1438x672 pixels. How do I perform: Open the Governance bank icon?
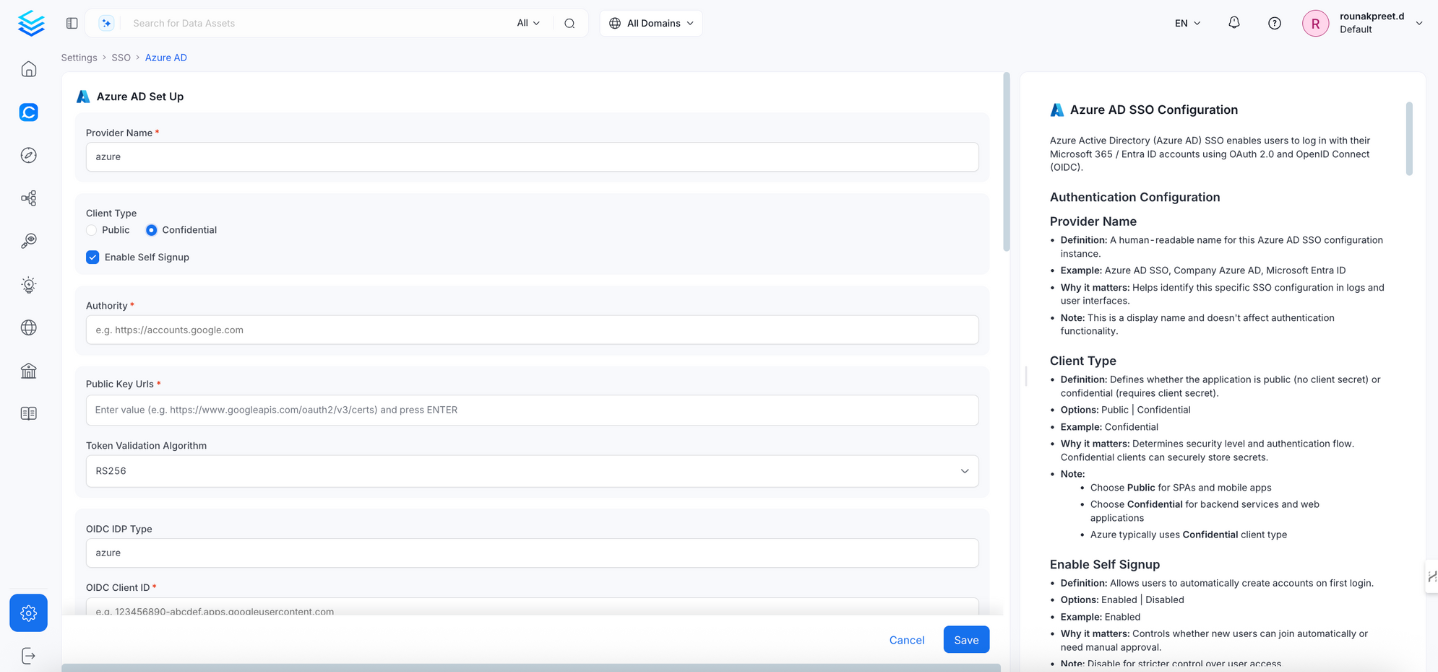[x=29, y=371]
